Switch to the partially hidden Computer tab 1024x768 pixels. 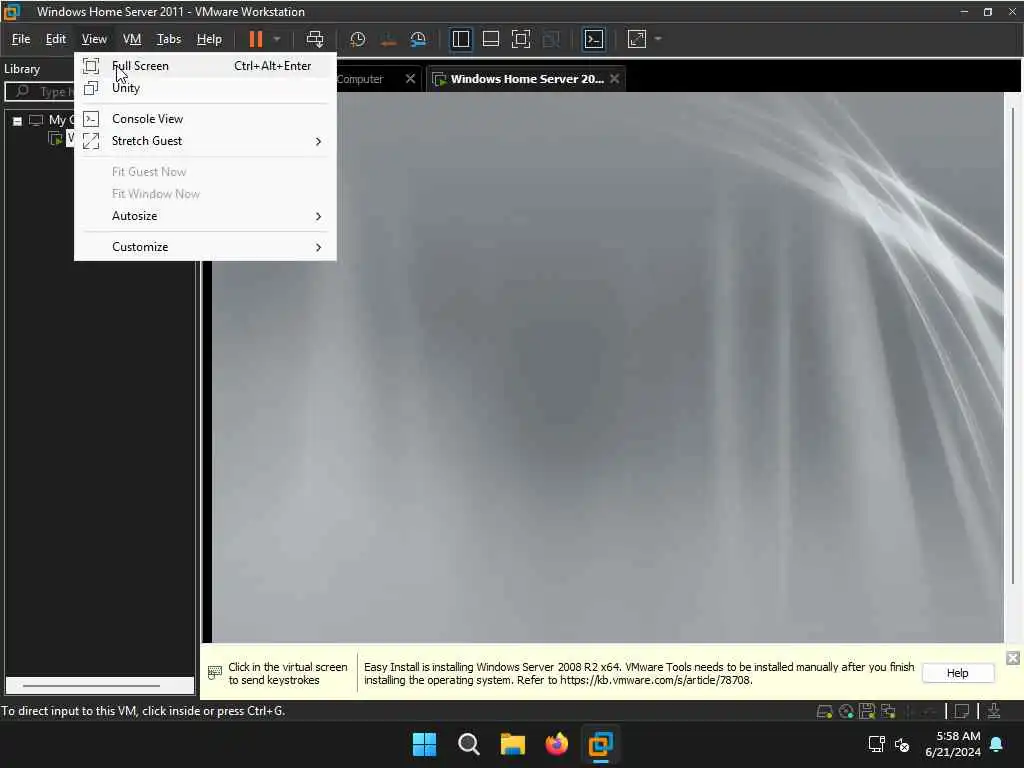point(360,79)
